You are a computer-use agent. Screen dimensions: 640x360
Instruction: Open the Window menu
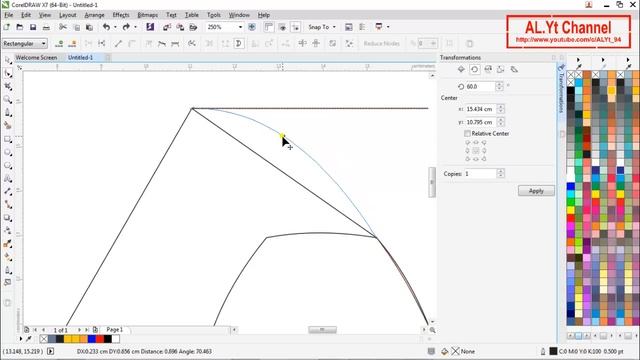click(239, 15)
